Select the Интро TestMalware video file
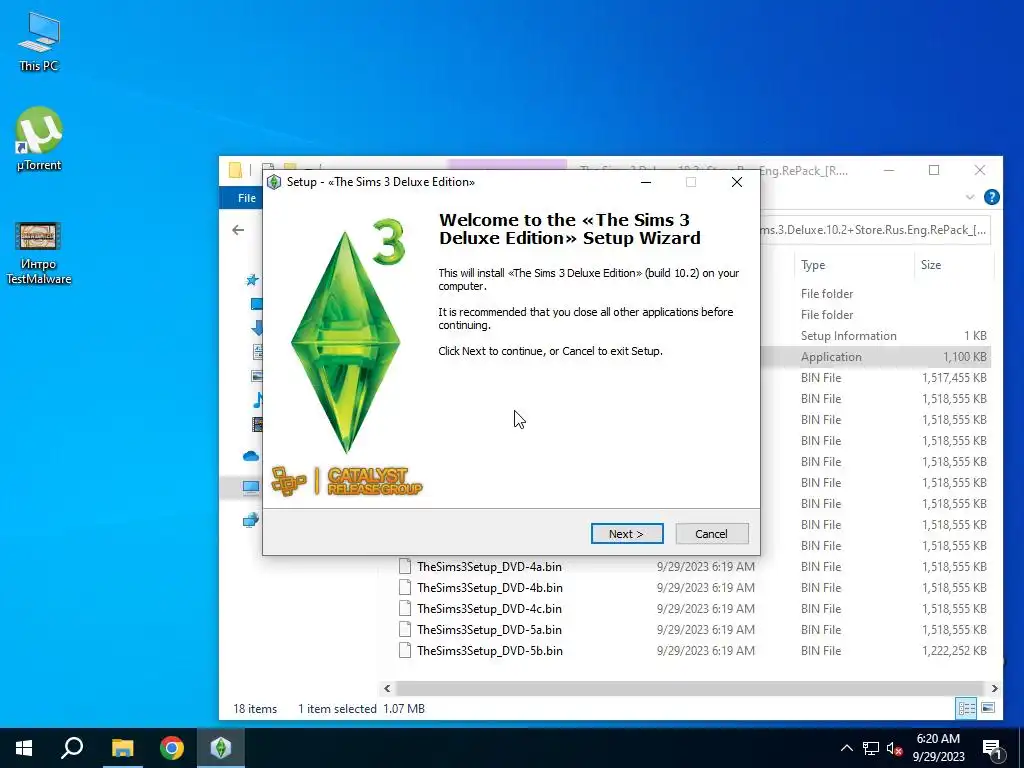Viewport: 1024px width, 768px height. click(x=39, y=253)
